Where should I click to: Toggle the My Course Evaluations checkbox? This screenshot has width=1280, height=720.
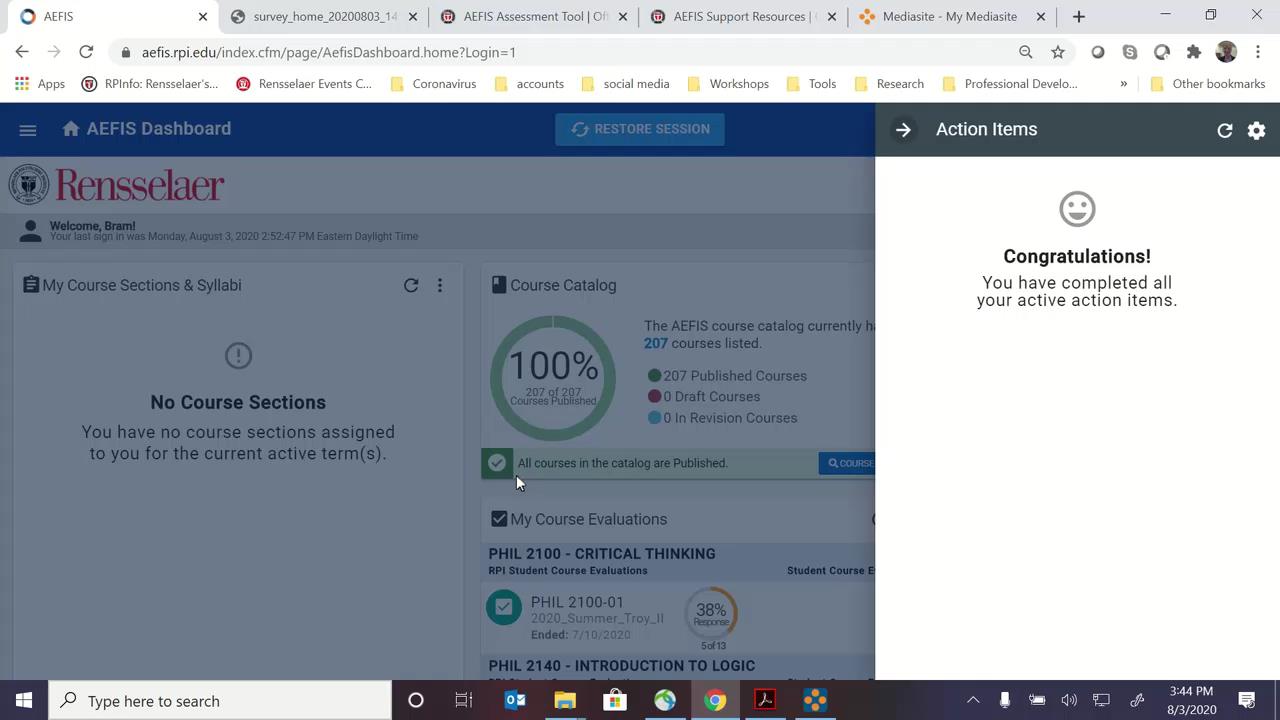tap(499, 518)
